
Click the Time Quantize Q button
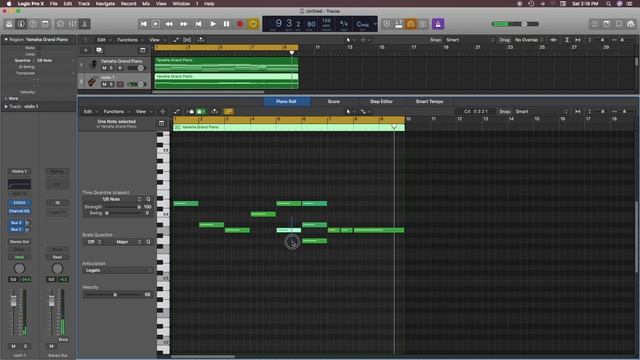coord(149,199)
